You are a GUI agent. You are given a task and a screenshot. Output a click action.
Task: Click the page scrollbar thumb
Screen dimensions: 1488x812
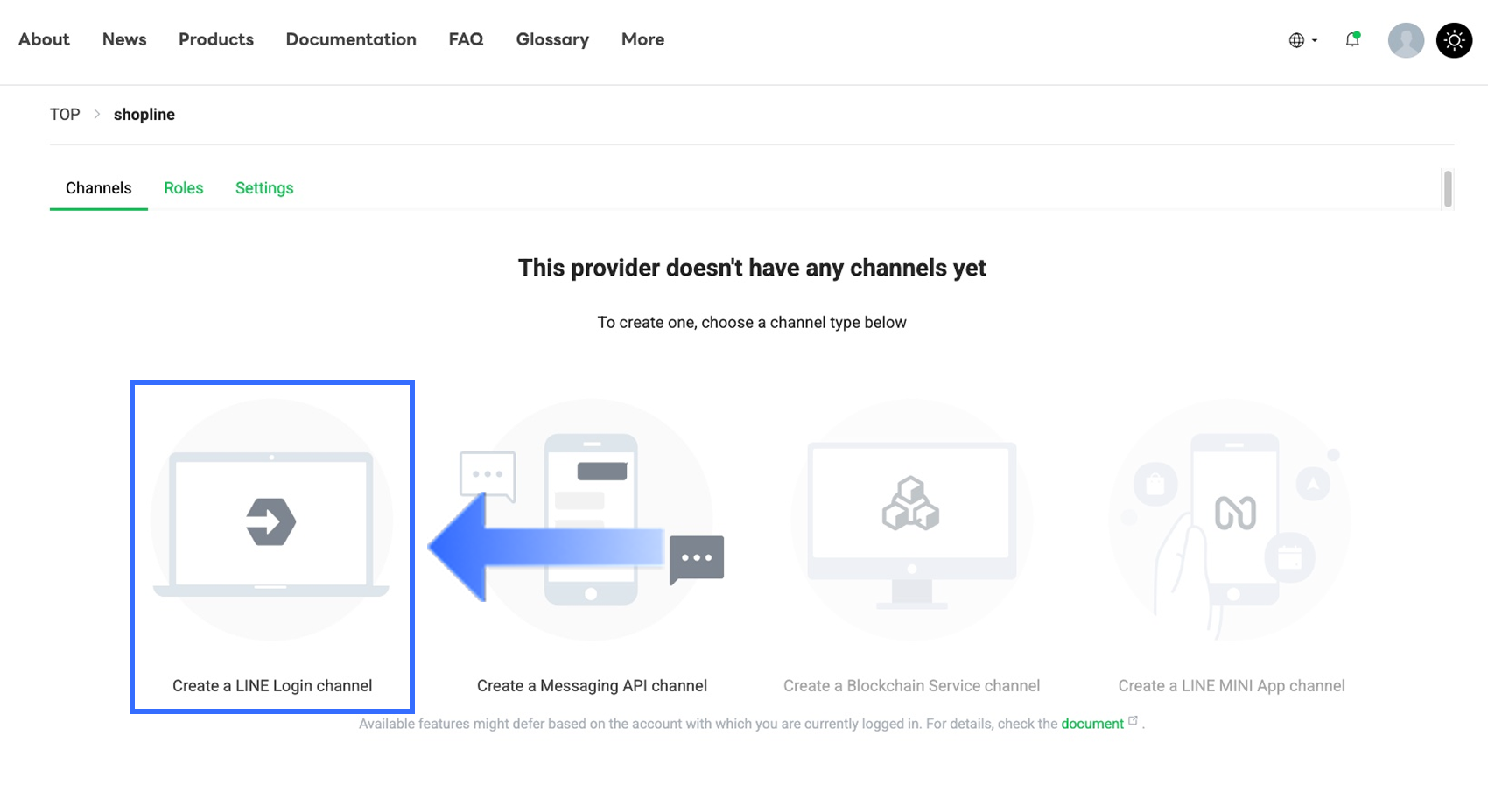[1448, 189]
